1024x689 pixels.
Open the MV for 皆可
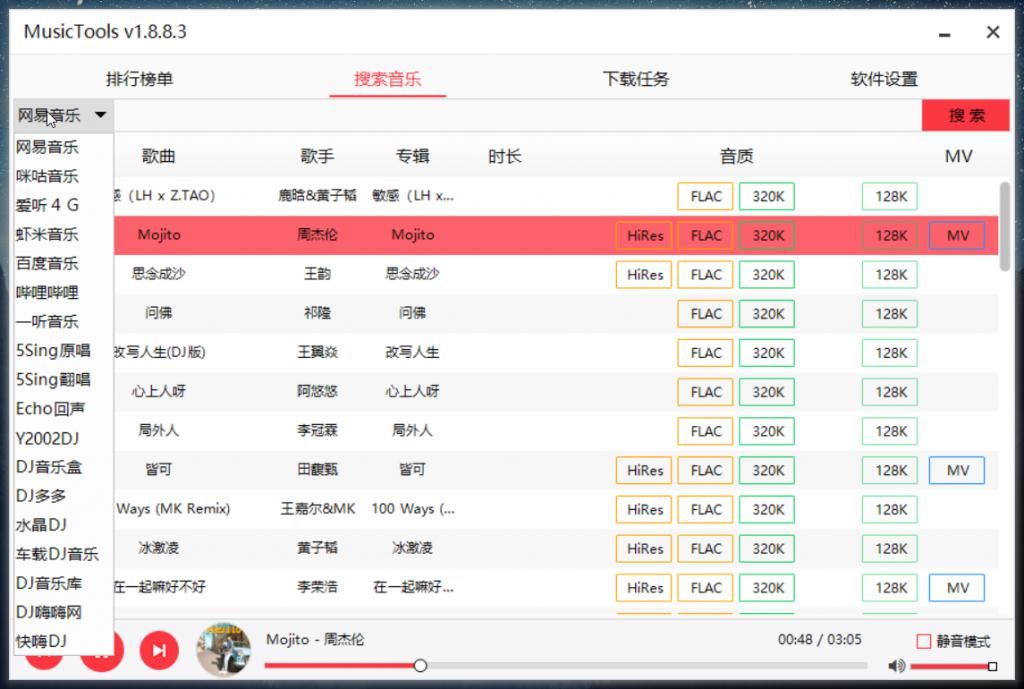pos(956,470)
